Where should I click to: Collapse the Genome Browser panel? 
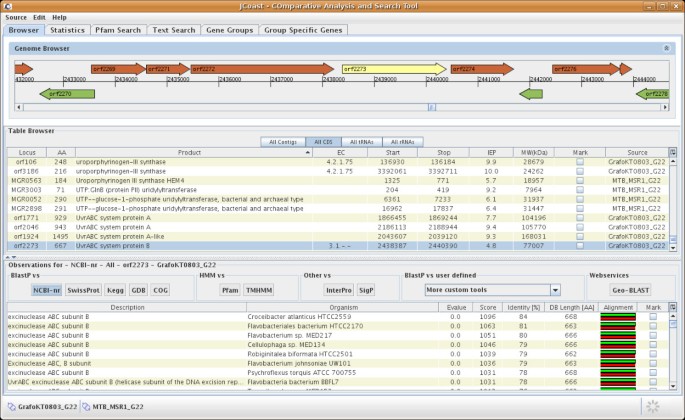[666, 49]
